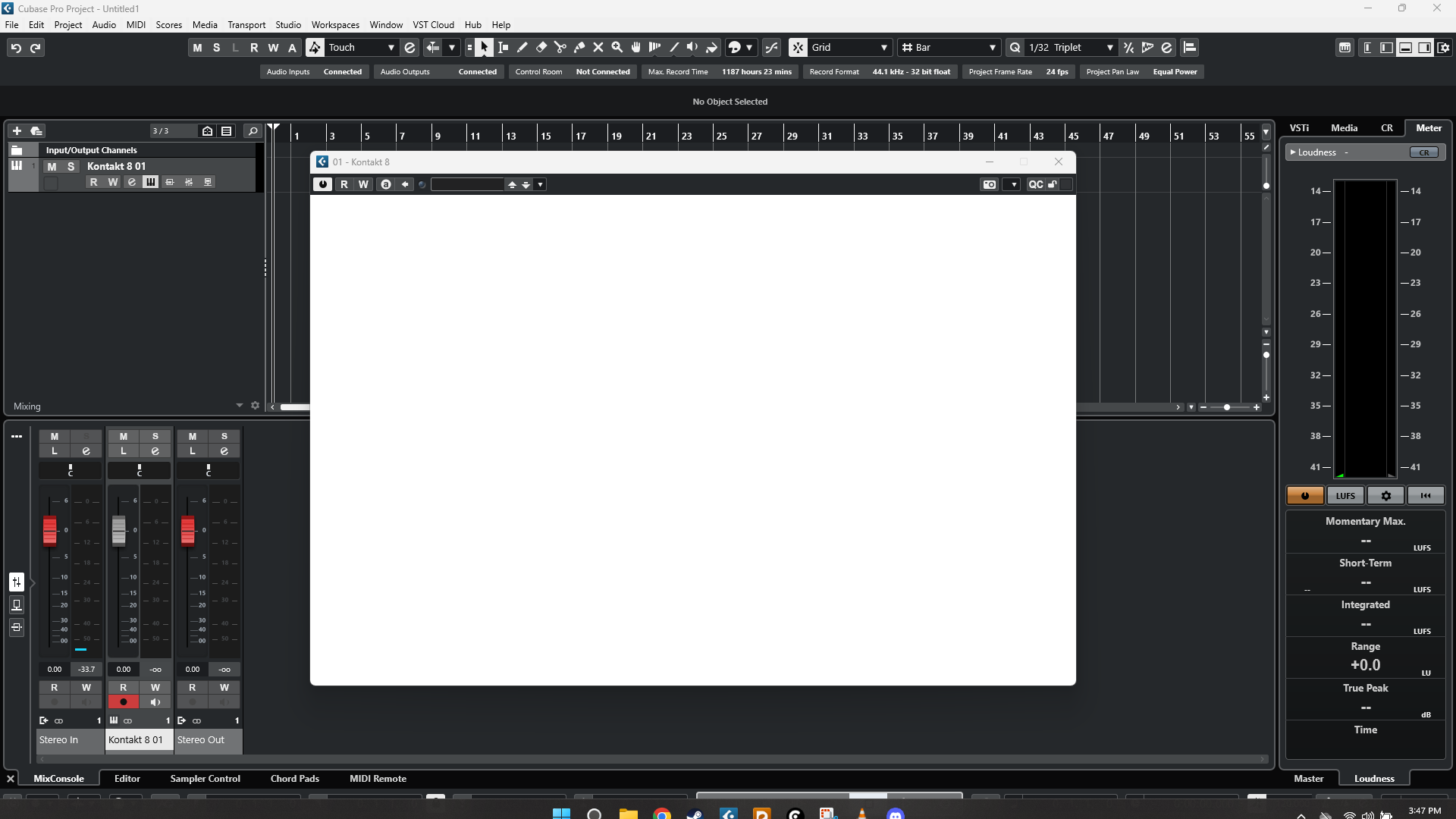Toggle global Mute M state button
The image size is (1456, 819).
pyautogui.click(x=197, y=47)
